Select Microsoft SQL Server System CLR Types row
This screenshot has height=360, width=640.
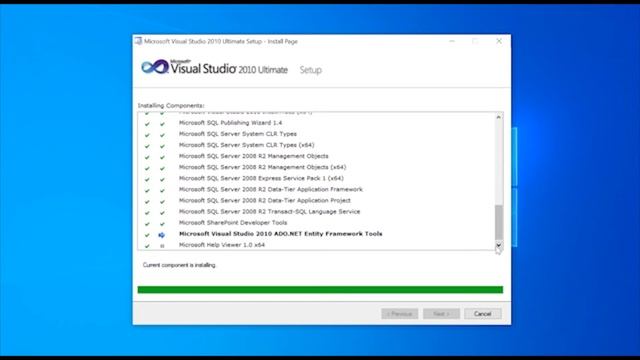click(x=238, y=133)
